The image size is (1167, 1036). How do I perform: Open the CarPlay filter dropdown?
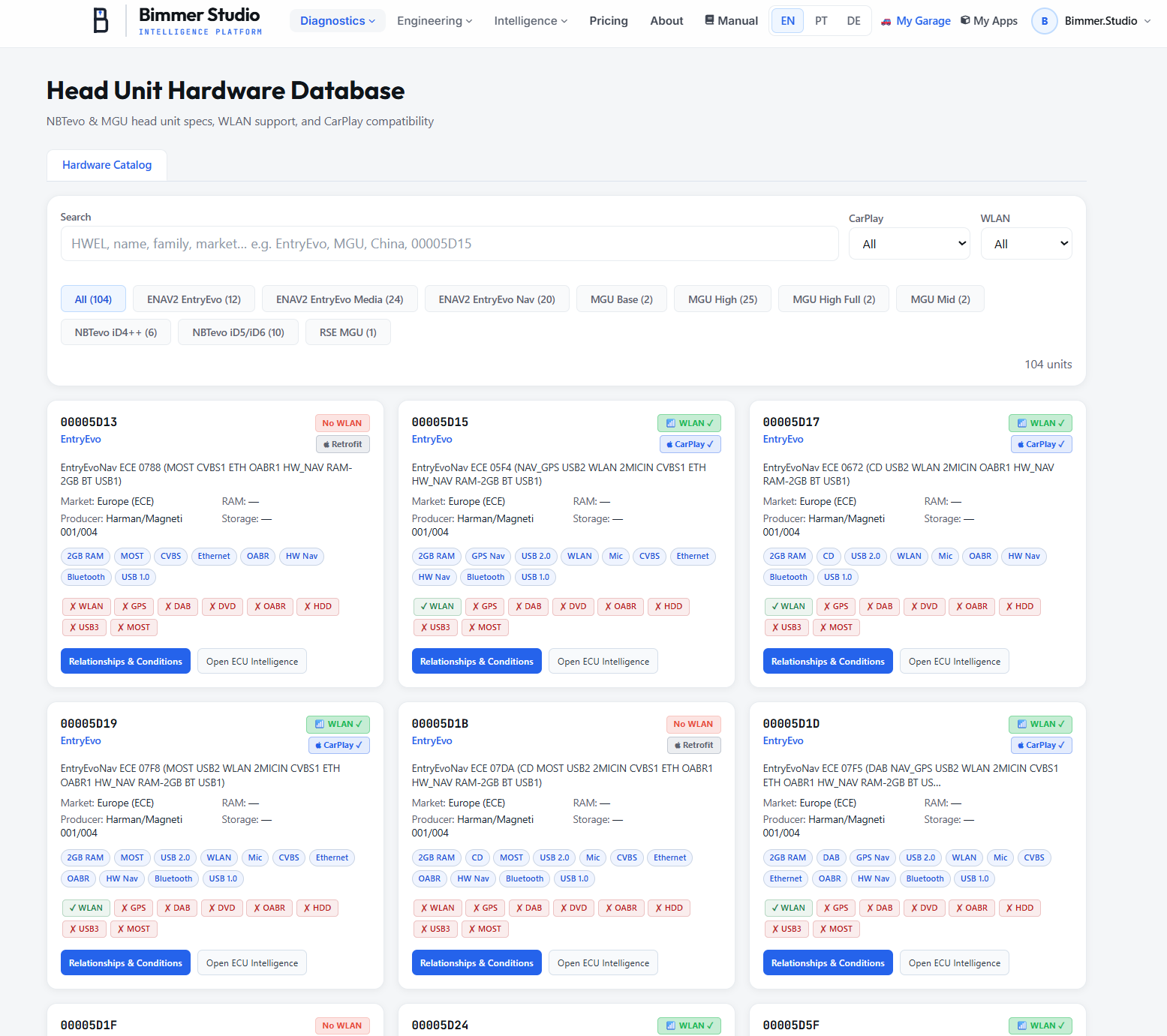pyautogui.click(x=910, y=244)
